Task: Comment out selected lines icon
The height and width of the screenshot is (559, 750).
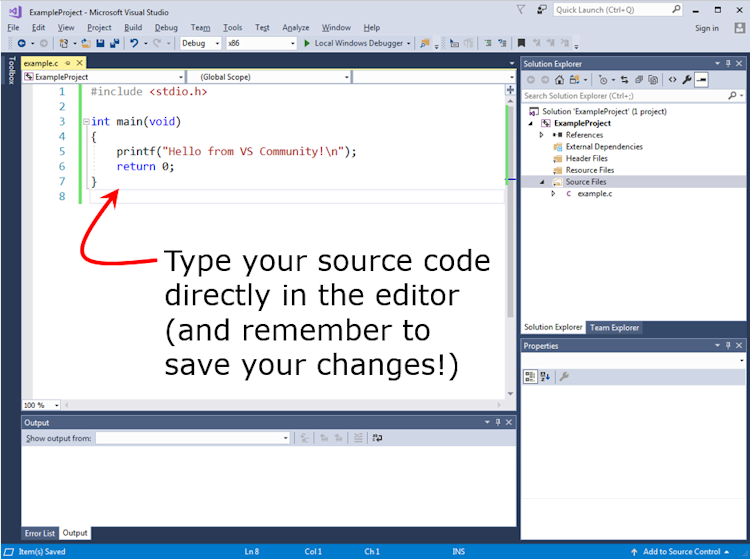Action: click(488, 43)
